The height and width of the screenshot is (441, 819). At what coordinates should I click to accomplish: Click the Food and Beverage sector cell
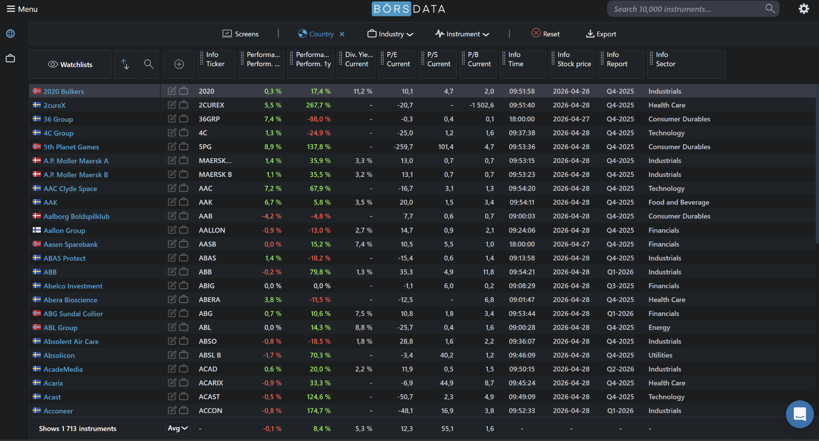point(679,203)
